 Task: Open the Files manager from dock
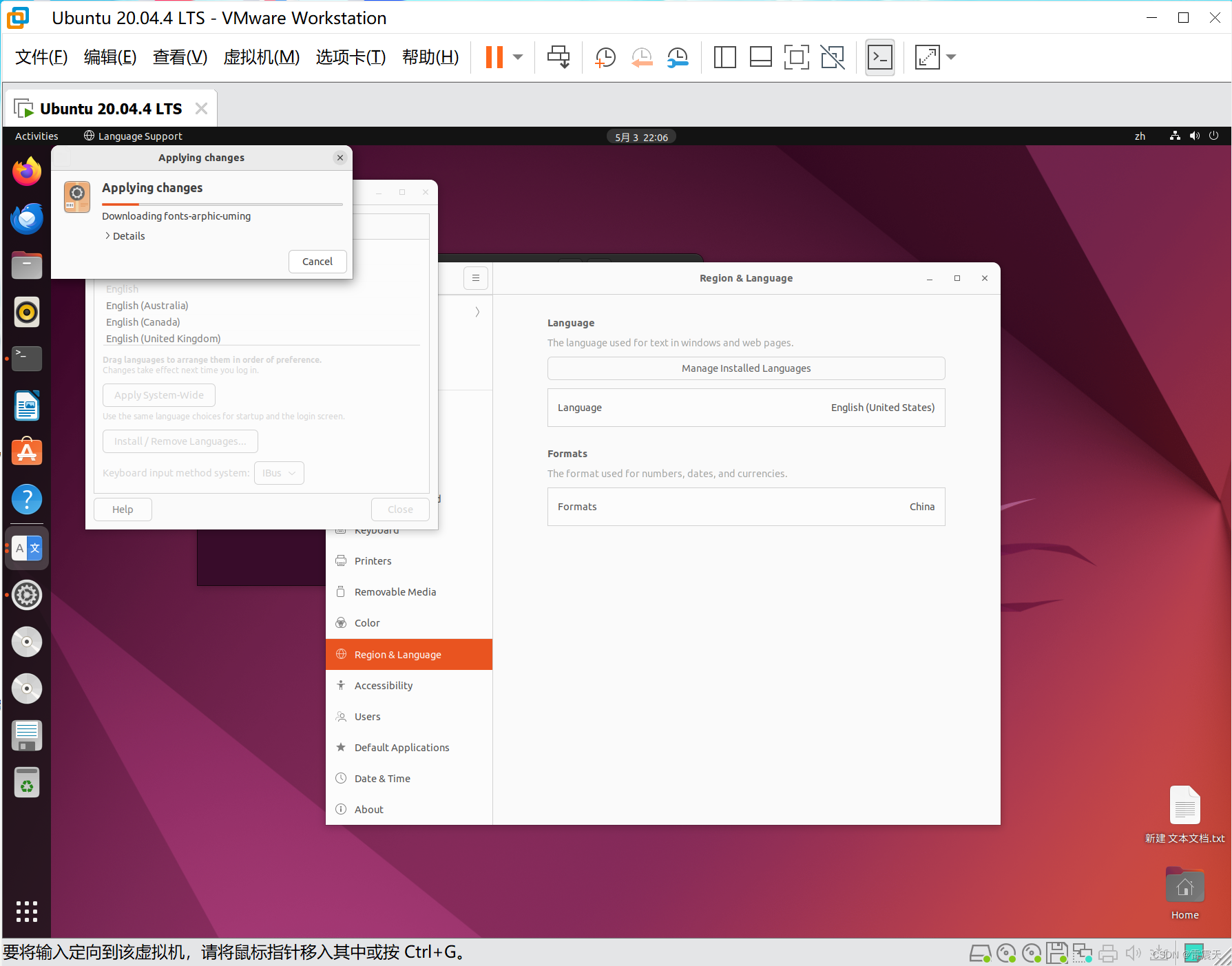click(27, 265)
